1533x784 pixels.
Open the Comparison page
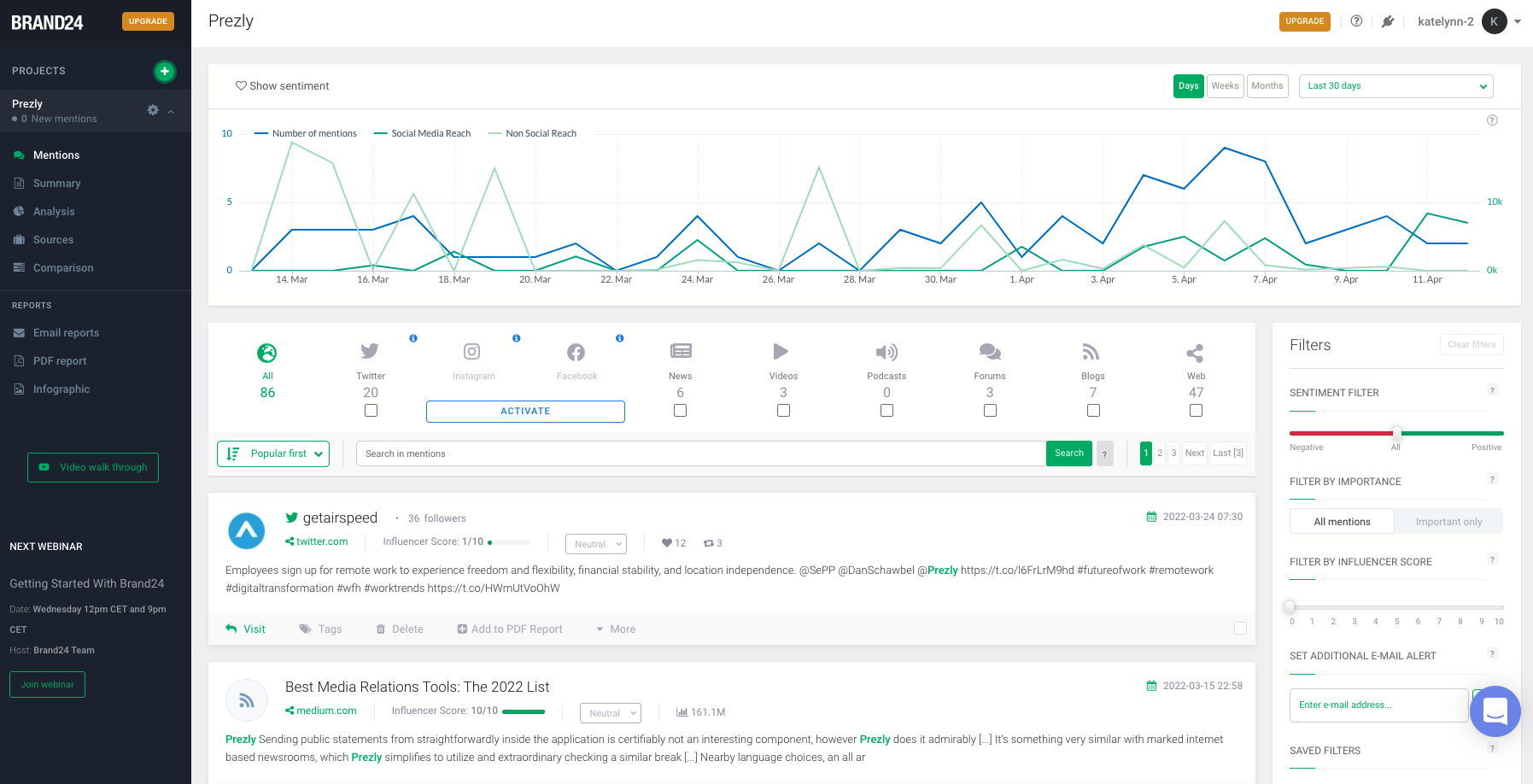pos(63,267)
